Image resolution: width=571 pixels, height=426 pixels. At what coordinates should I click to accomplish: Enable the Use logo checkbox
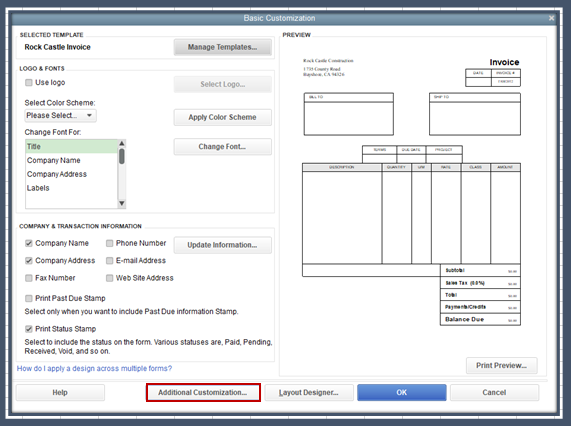[x=29, y=83]
